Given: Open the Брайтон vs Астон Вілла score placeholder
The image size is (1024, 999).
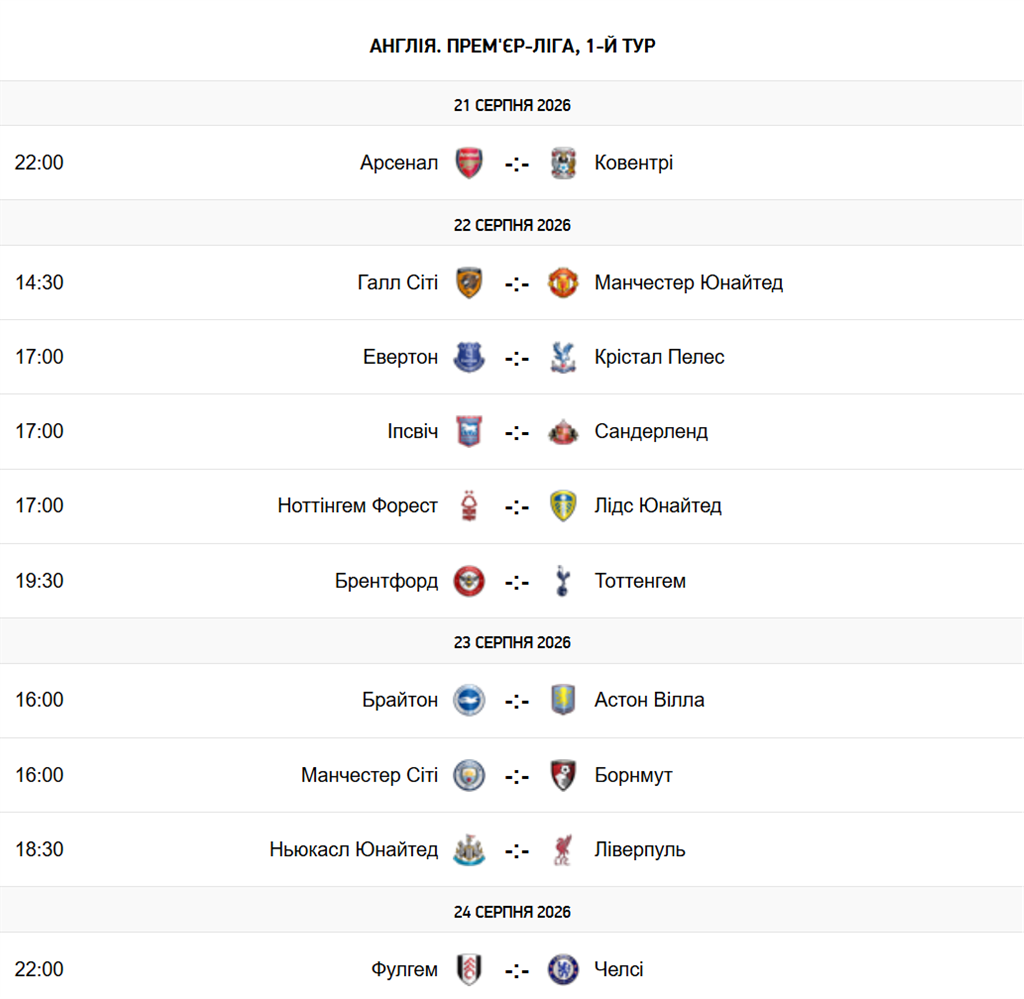Looking at the screenshot, I should coord(517,701).
